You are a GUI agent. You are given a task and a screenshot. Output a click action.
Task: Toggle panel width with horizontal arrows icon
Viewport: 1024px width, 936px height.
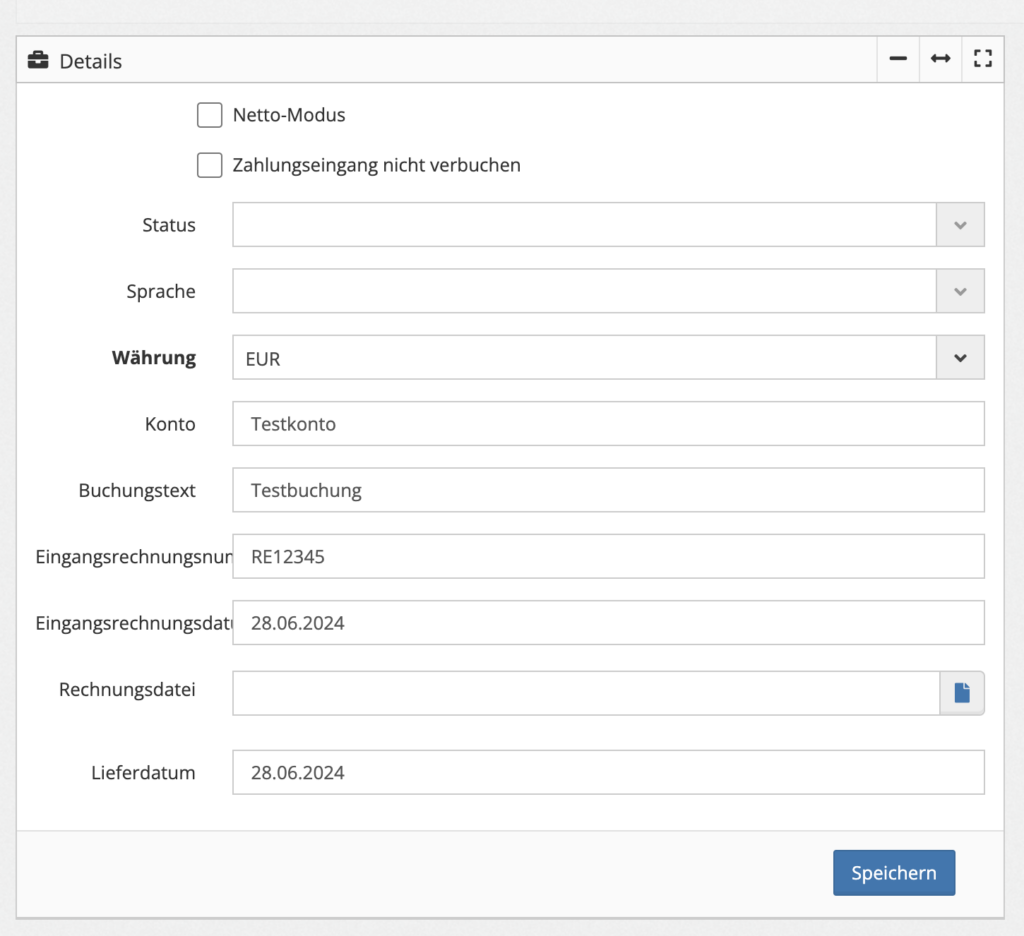point(940,59)
